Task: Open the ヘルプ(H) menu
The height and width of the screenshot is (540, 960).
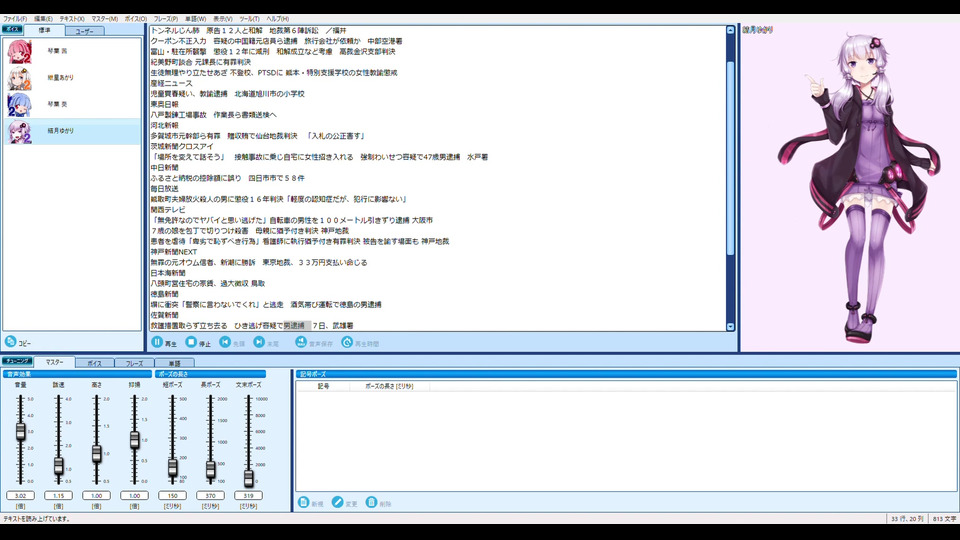Action: pyautogui.click(x=277, y=19)
